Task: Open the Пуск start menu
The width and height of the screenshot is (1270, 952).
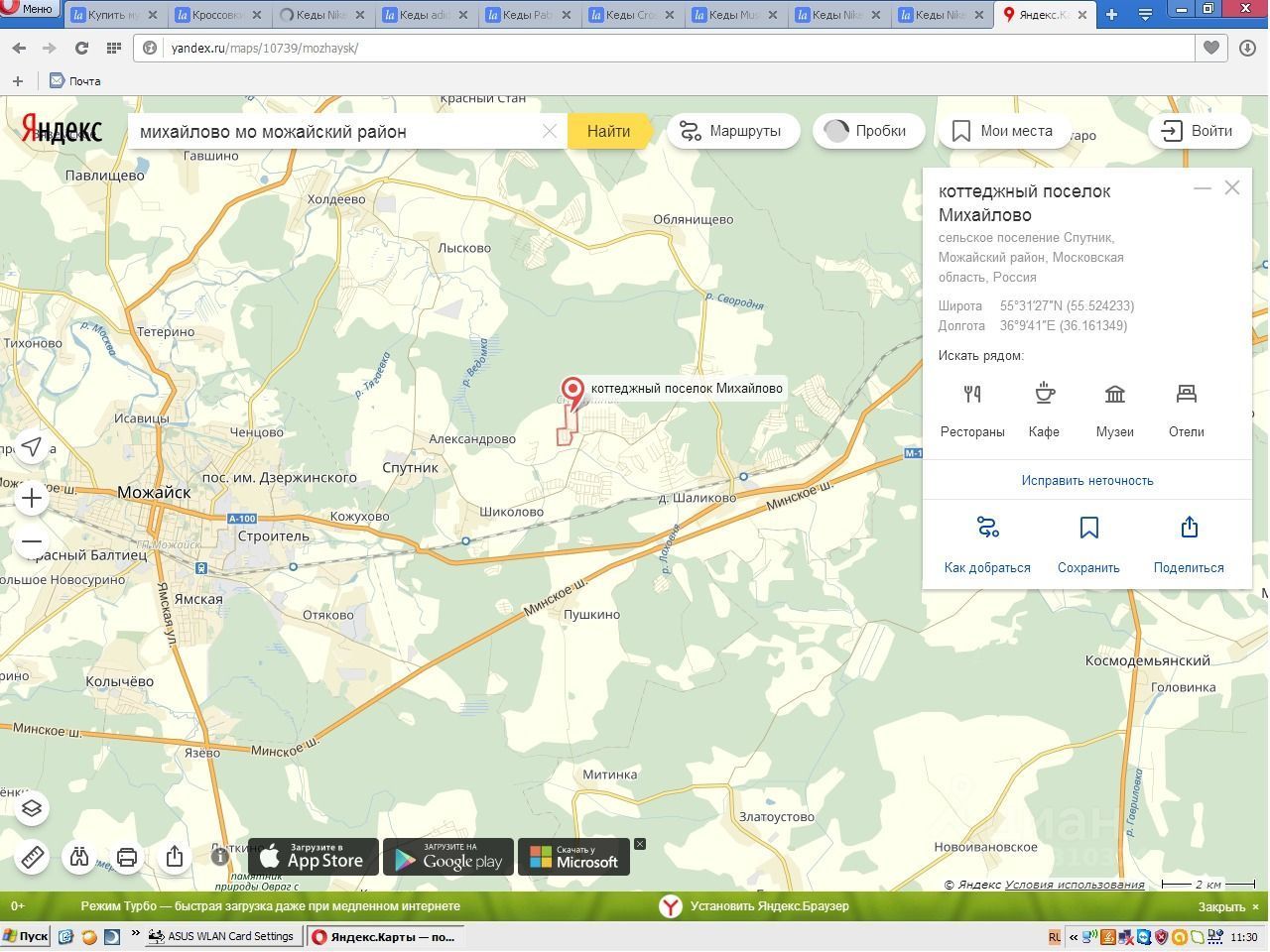Action: click(26, 936)
